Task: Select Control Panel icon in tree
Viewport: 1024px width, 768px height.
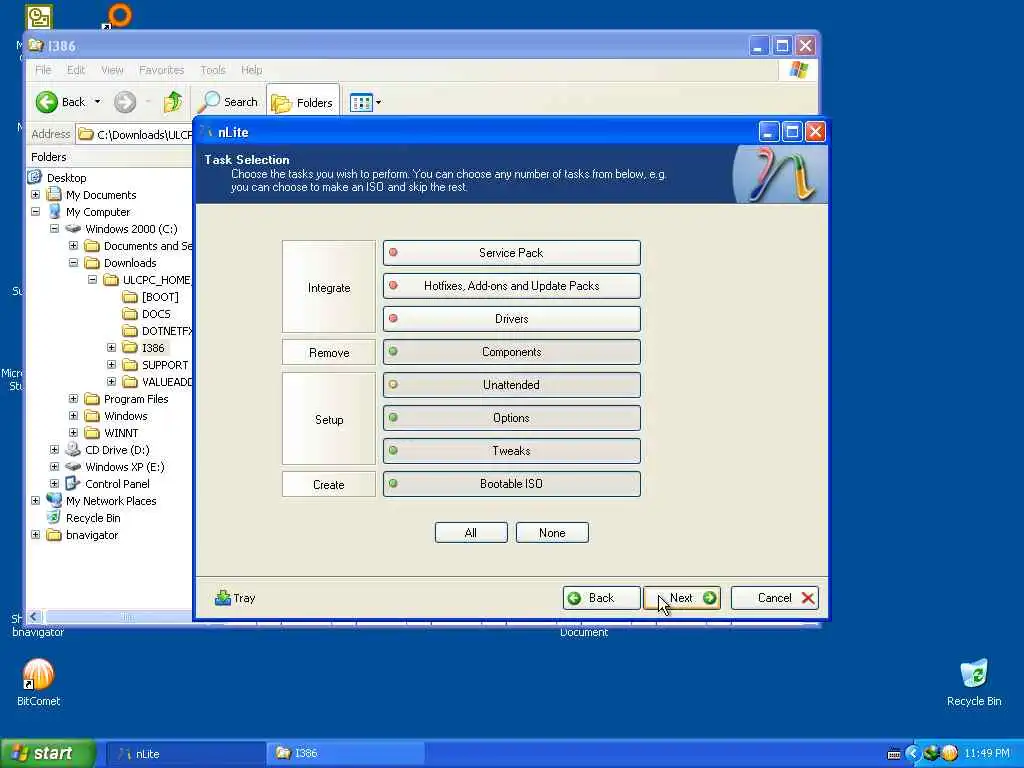Action: tap(73, 483)
